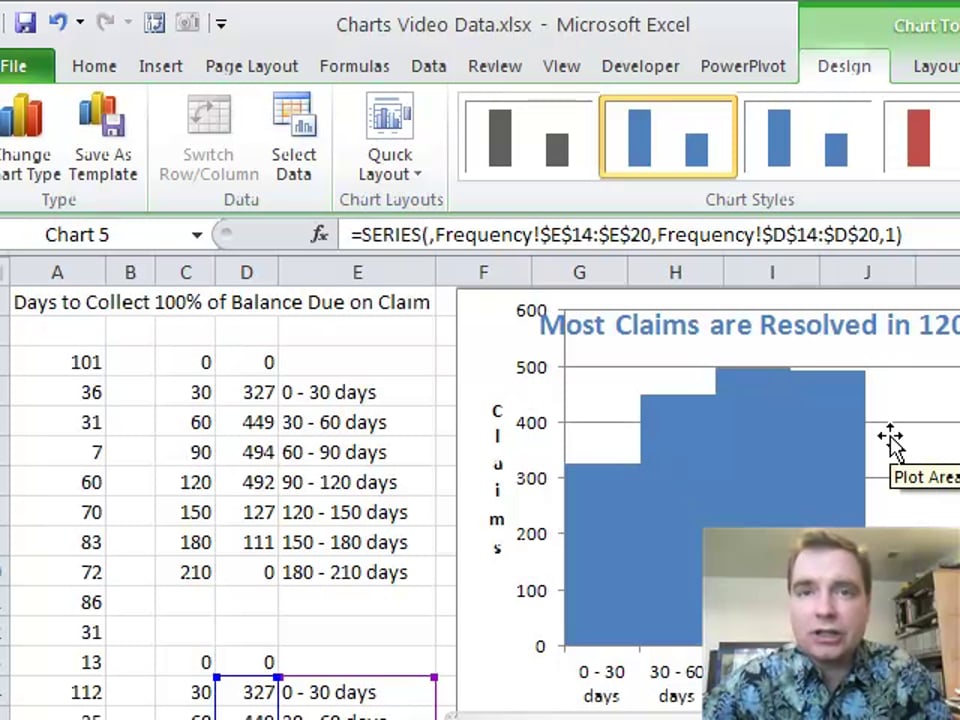Switch to the Layout chart tools tab
This screenshot has width=960, height=720.
[x=934, y=66]
